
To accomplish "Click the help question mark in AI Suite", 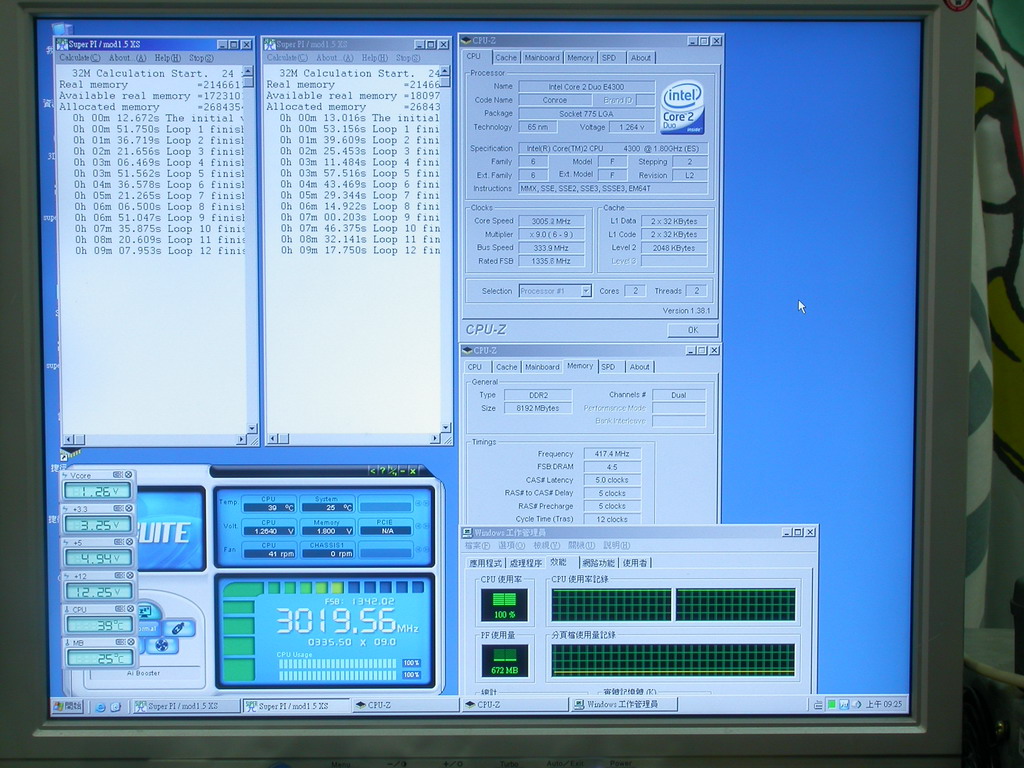I will [383, 471].
